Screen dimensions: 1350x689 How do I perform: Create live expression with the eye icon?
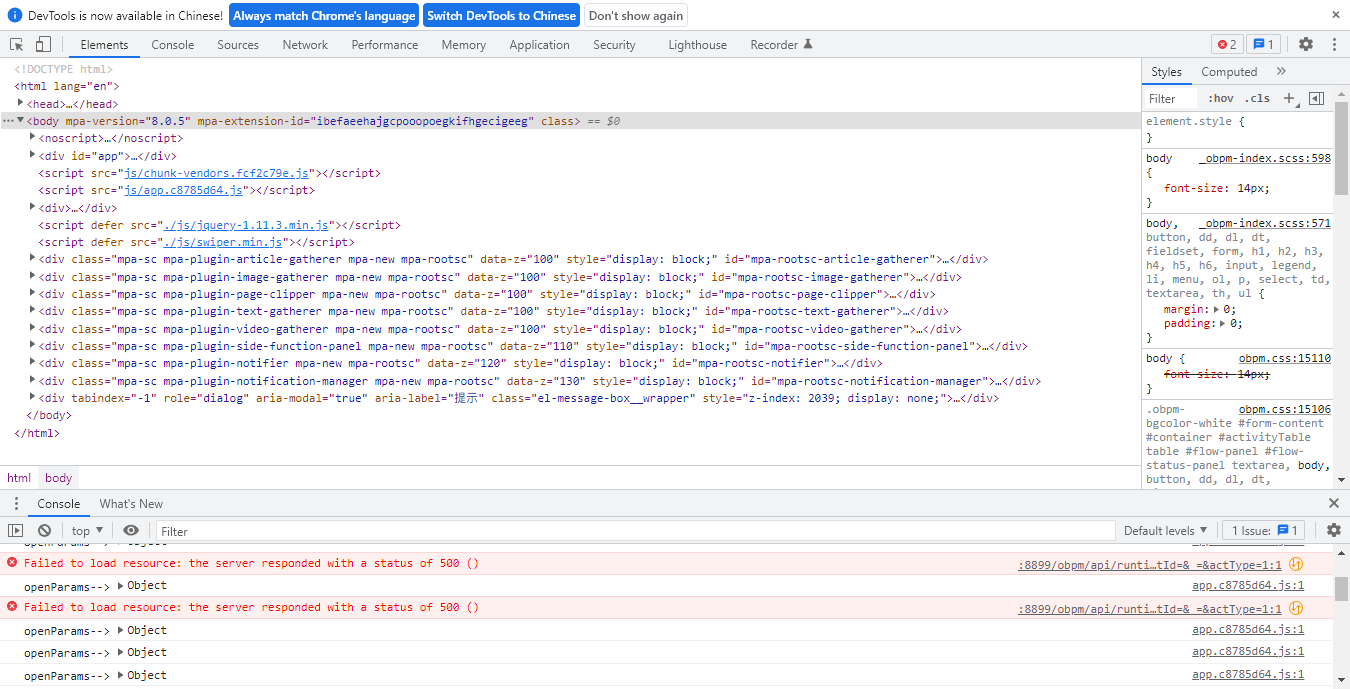131,530
